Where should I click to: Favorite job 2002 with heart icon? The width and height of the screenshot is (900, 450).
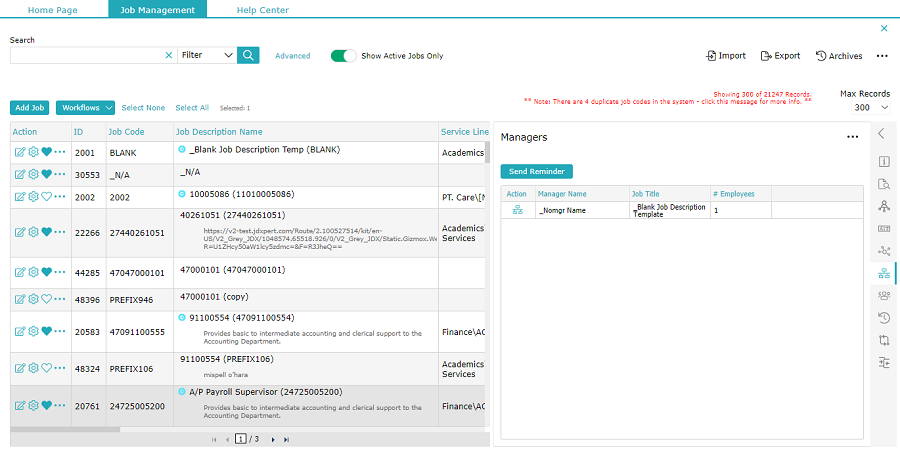[46, 197]
